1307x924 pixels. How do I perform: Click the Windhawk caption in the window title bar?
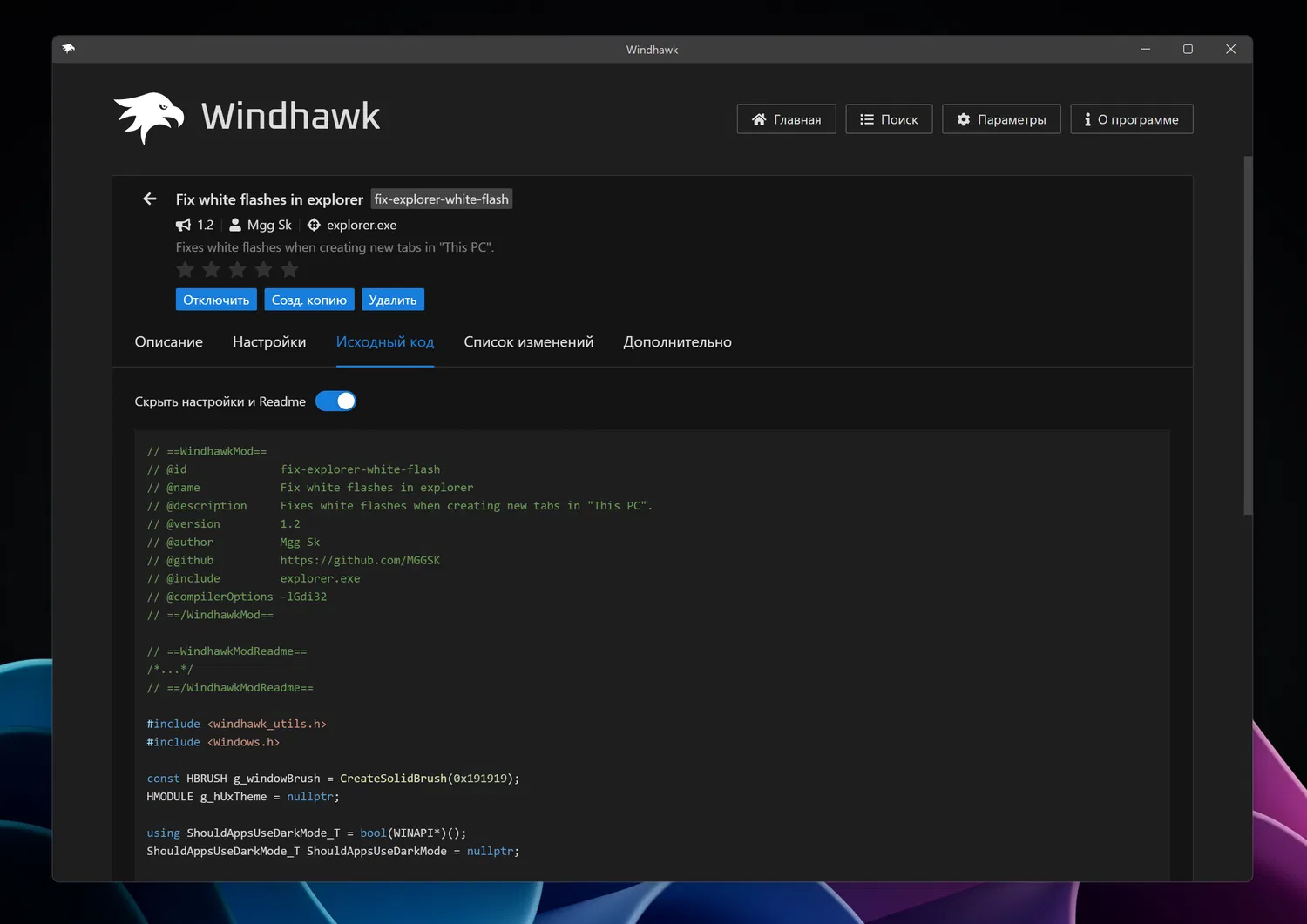652,50
